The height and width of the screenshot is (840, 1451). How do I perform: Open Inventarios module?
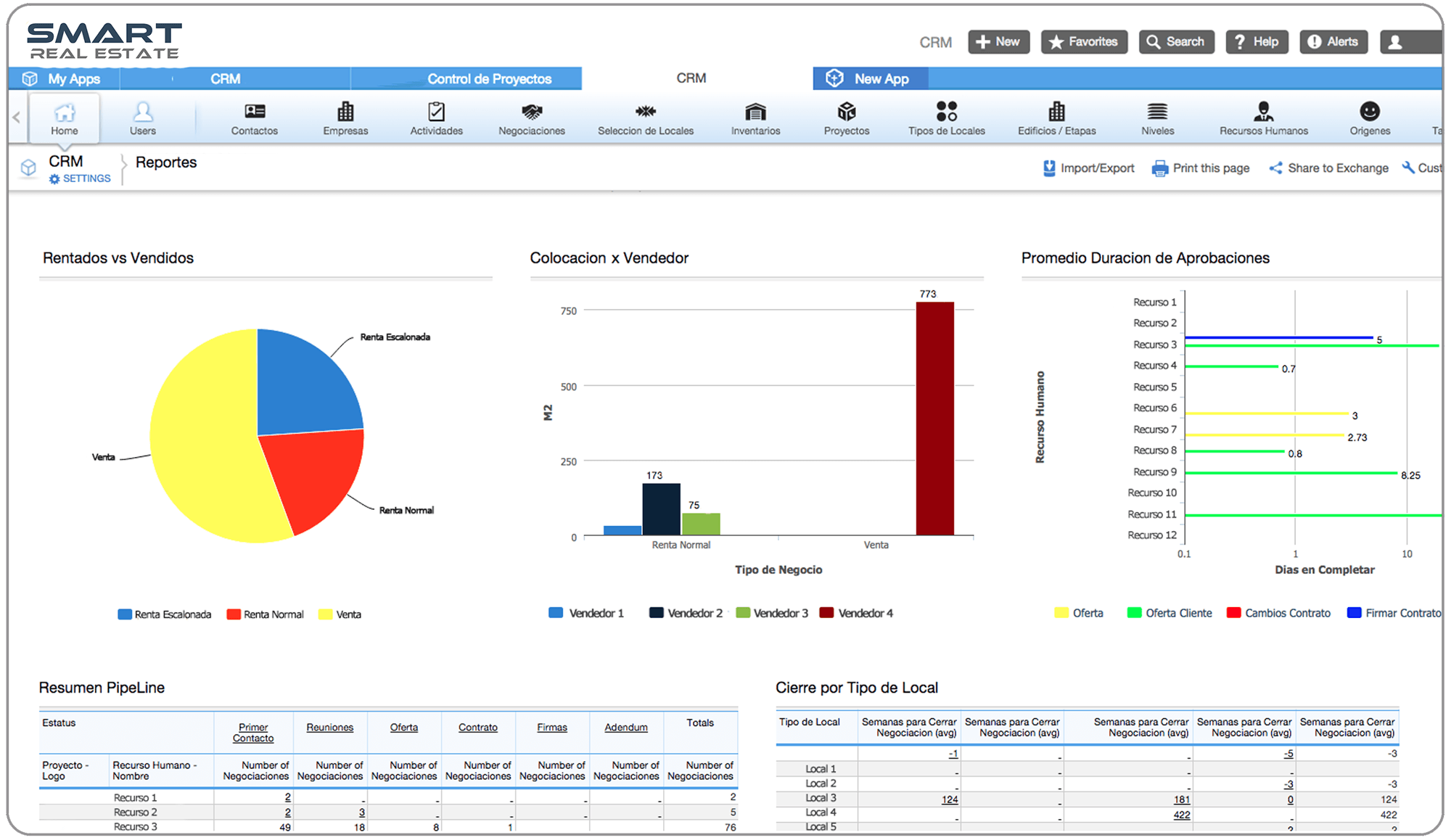(x=755, y=118)
